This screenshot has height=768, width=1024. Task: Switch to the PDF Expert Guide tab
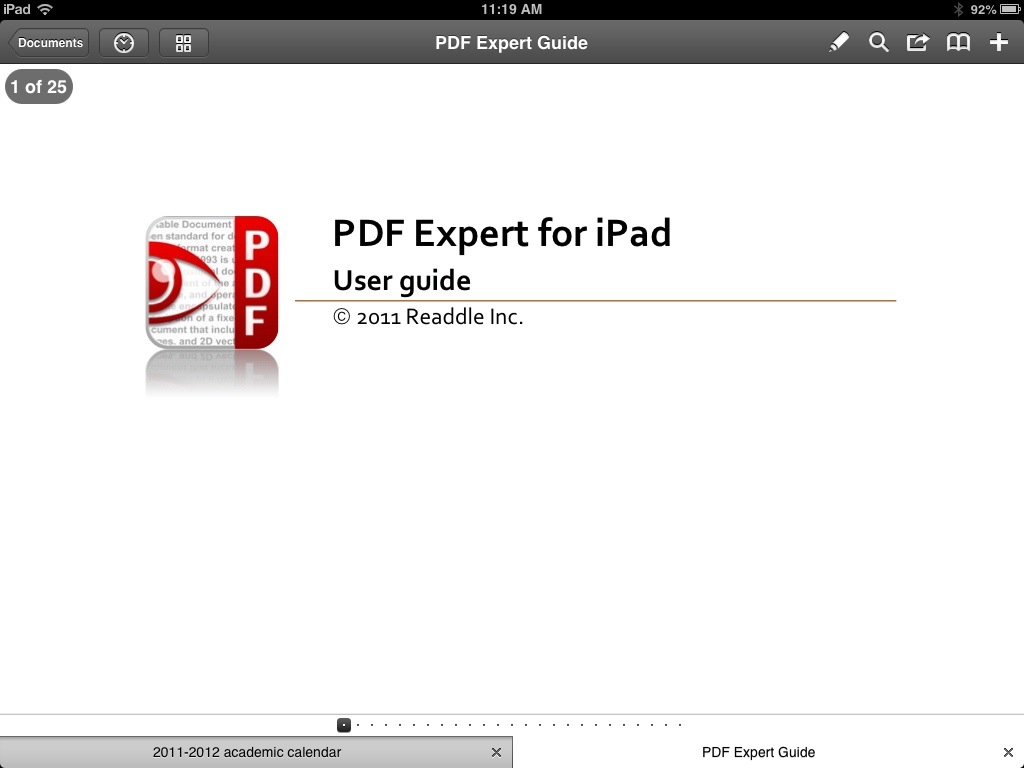(x=758, y=752)
